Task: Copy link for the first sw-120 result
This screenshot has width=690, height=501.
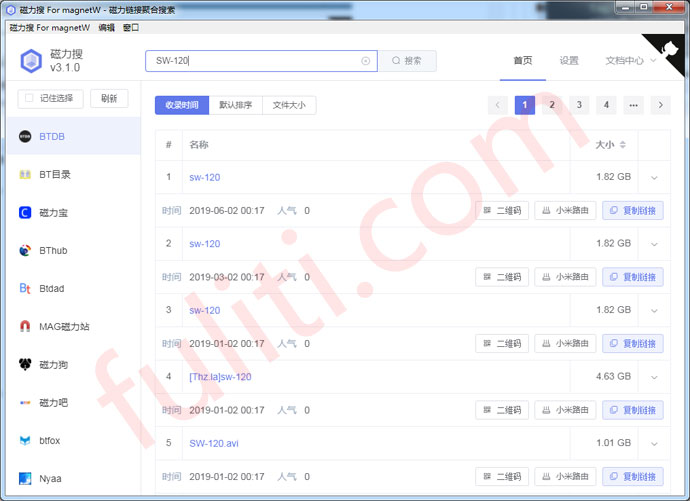Action: click(x=632, y=211)
